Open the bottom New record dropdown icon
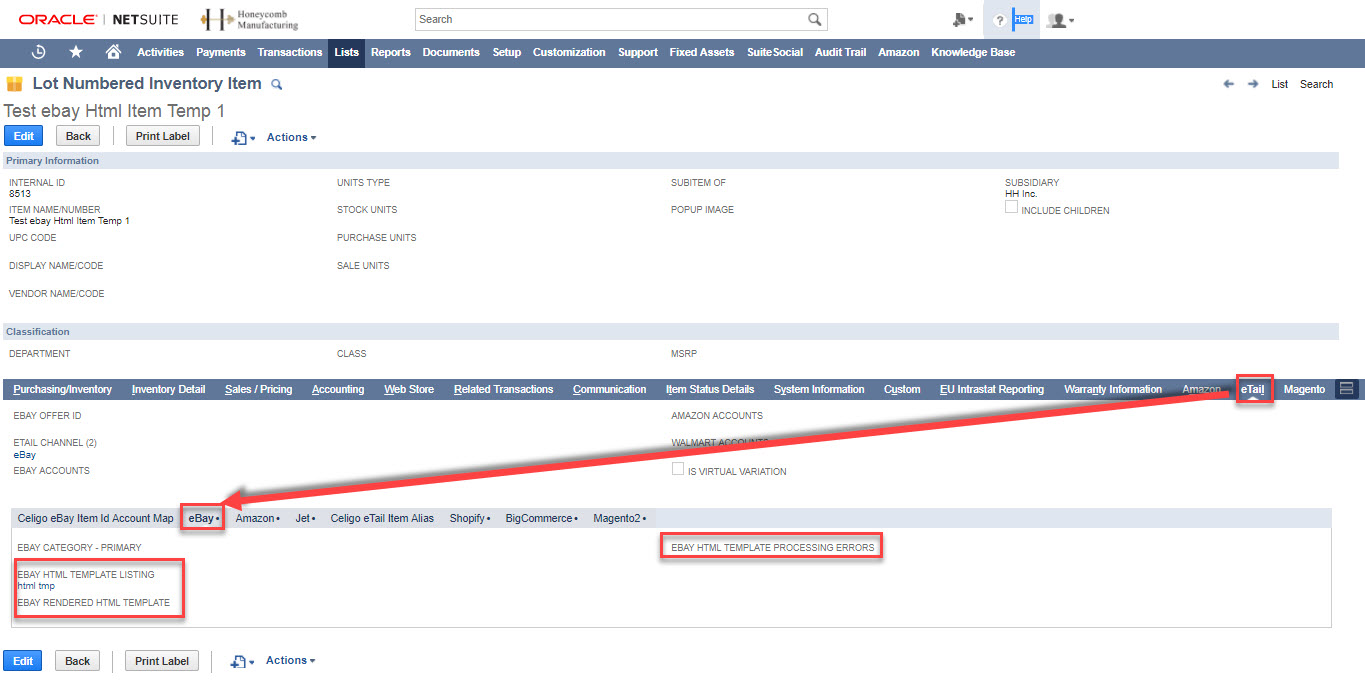The height and width of the screenshot is (687, 1365). pyautogui.click(x=243, y=661)
